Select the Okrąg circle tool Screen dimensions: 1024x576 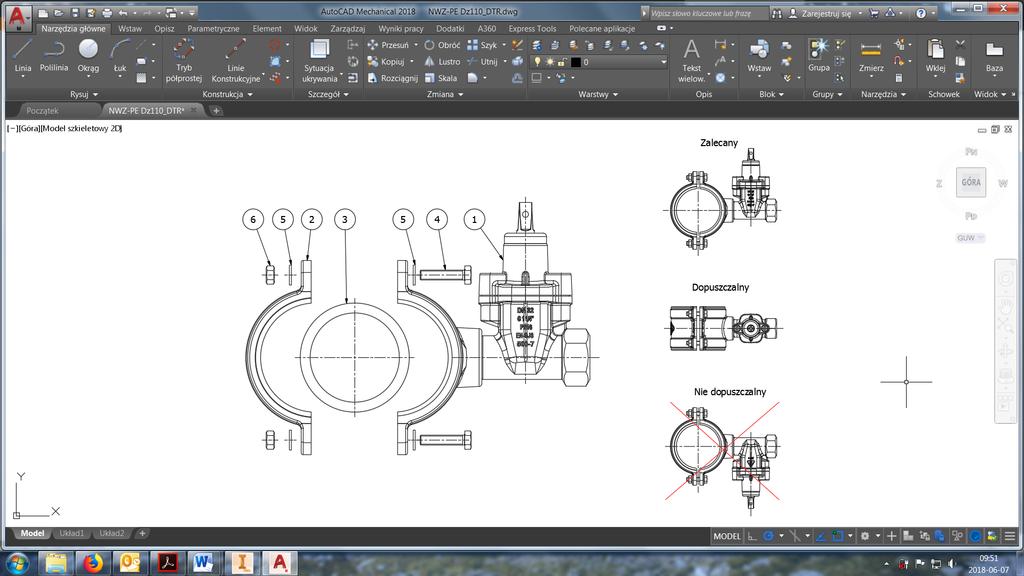pyautogui.click(x=88, y=56)
